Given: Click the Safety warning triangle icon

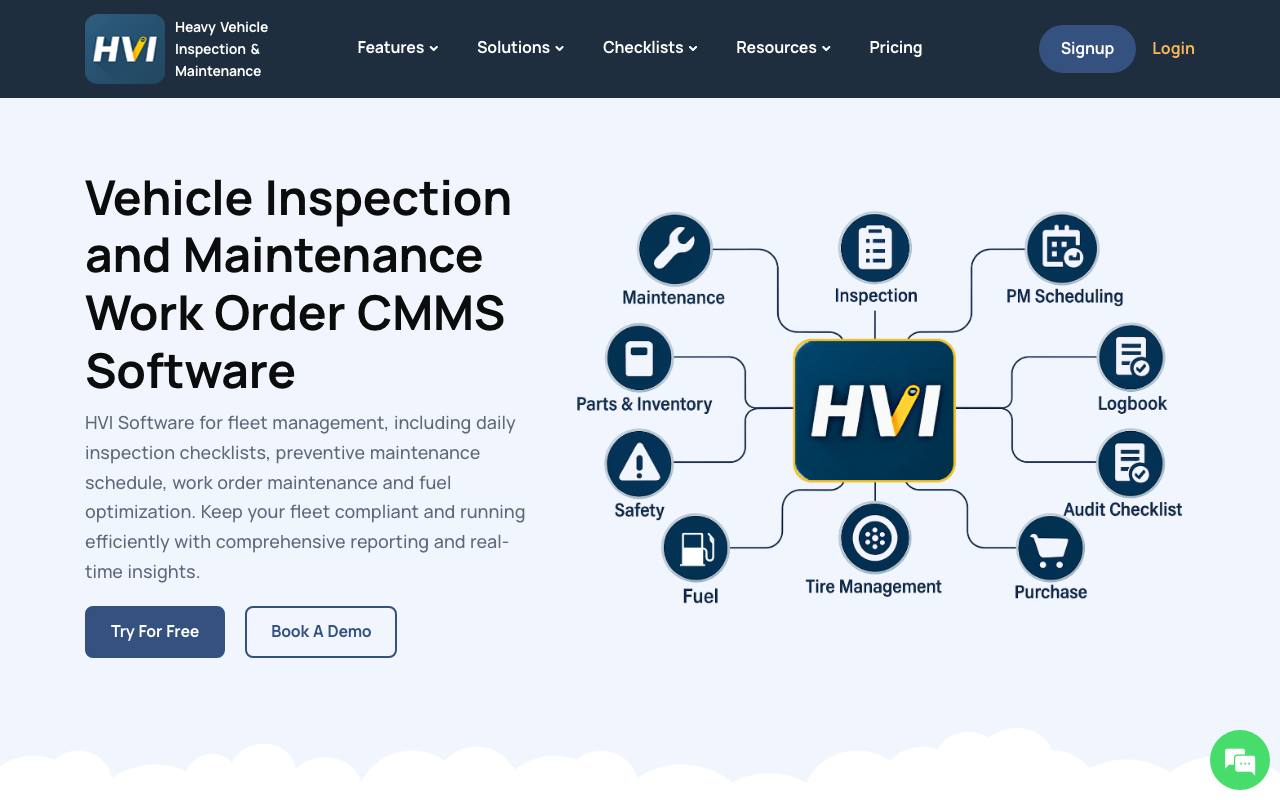Looking at the screenshot, I should tap(639, 464).
